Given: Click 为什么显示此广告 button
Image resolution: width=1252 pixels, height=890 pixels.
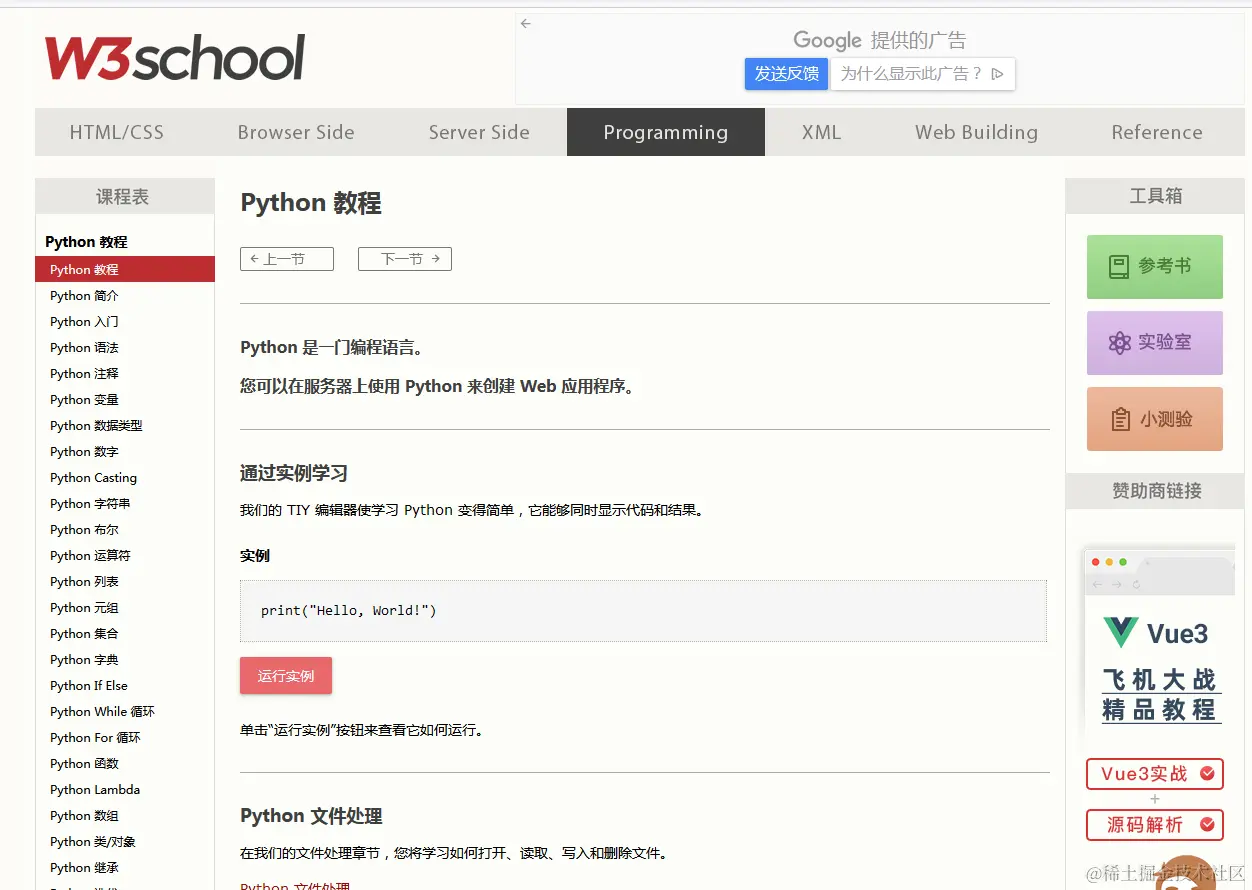Looking at the screenshot, I should pos(922,74).
